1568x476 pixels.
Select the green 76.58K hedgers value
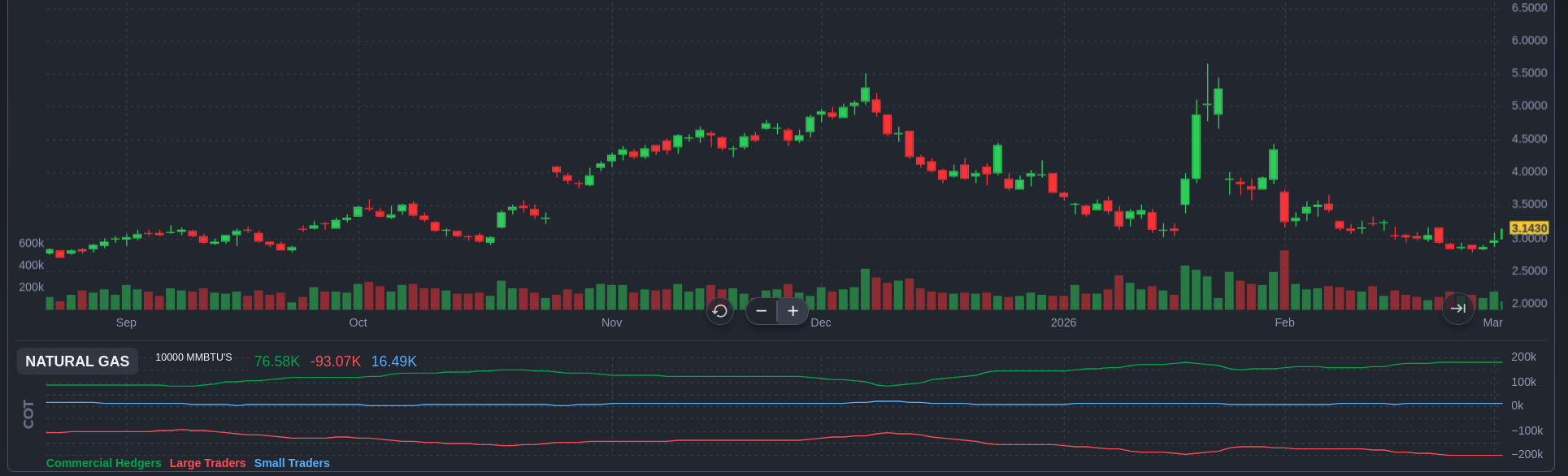click(x=276, y=361)
